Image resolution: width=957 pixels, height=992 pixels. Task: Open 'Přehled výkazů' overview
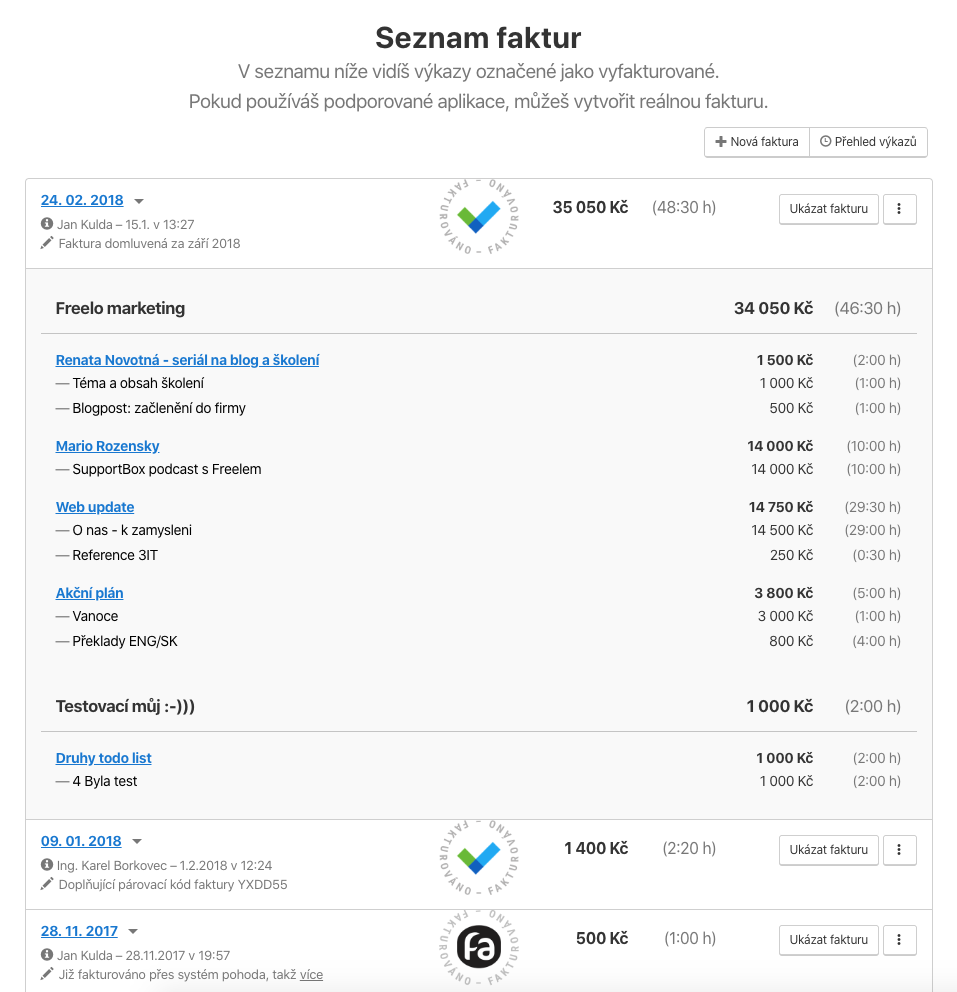(x=868, y=142)
